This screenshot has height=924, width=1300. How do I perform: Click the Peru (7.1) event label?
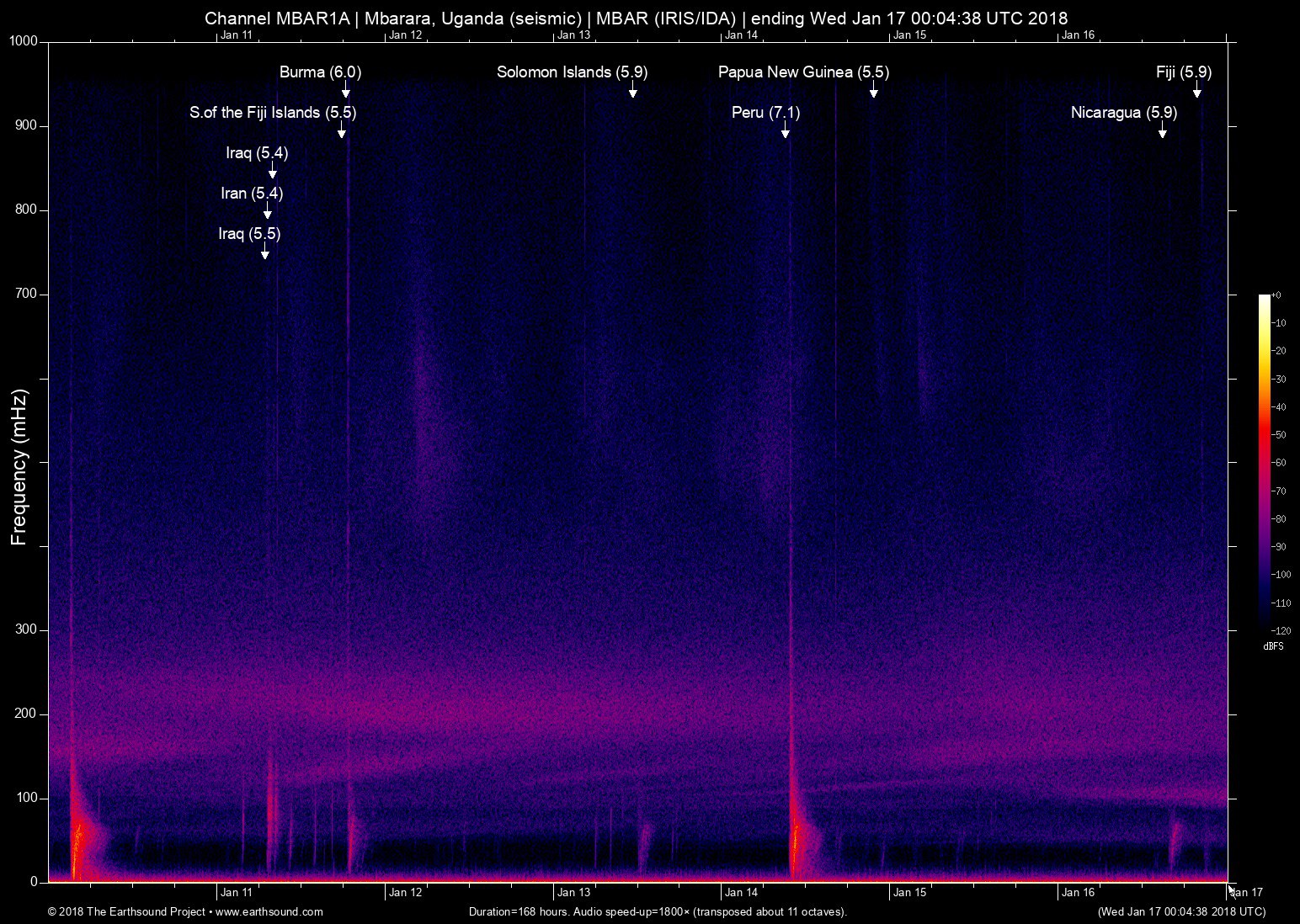pos(765,113)
